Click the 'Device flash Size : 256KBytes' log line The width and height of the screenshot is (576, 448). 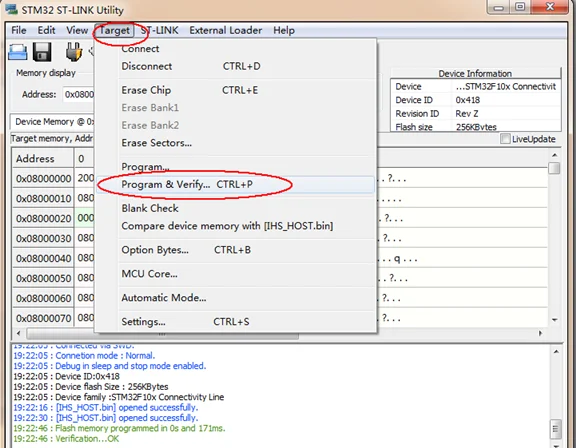coord(91,387)
